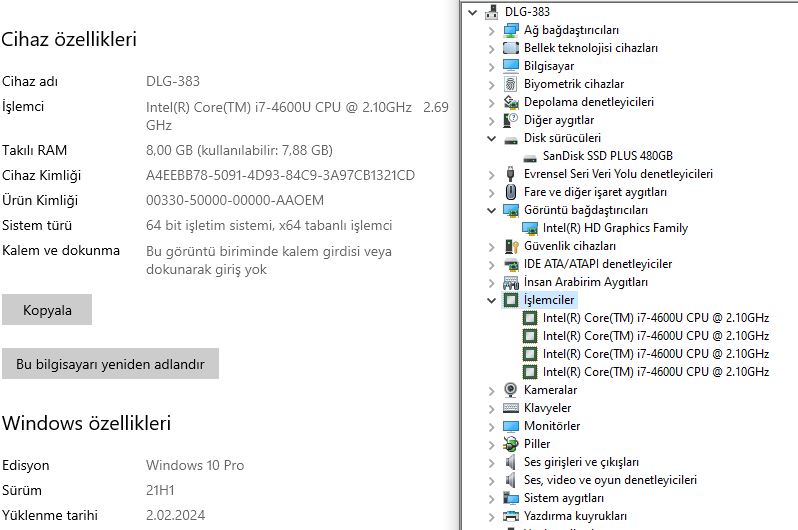Click the device name value DLG-383
The width and height of the screenshot is (798, 530).
(x=173, y=81)
